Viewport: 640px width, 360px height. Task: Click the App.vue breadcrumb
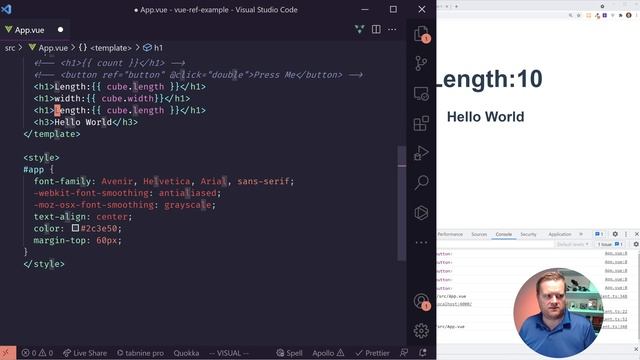pyautogui.click(x=48, y=48)
